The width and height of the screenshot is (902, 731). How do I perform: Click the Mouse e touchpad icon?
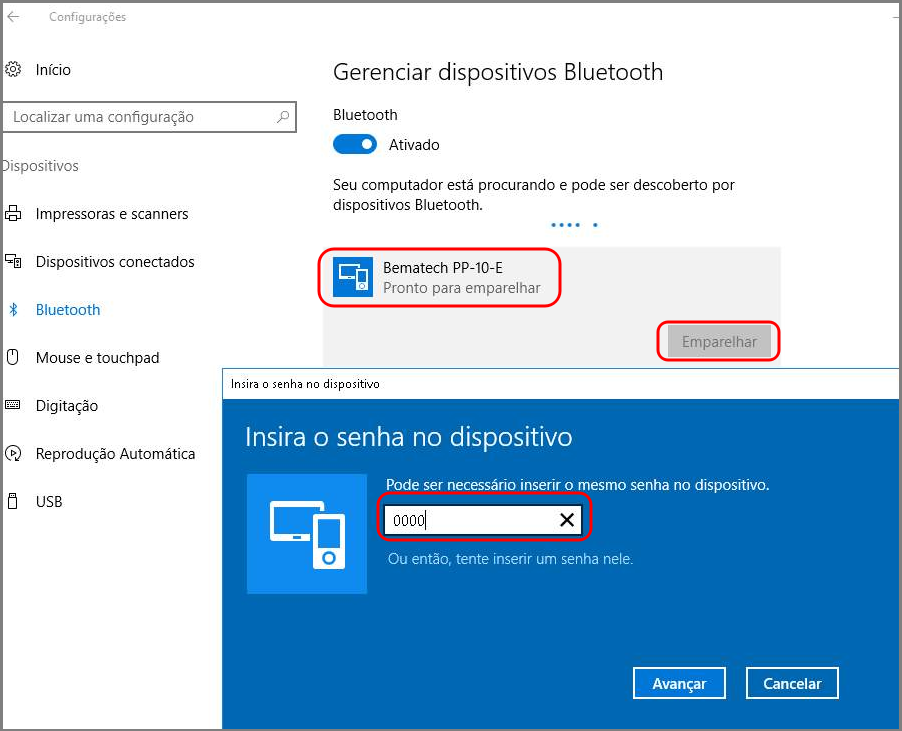(13, 358)
